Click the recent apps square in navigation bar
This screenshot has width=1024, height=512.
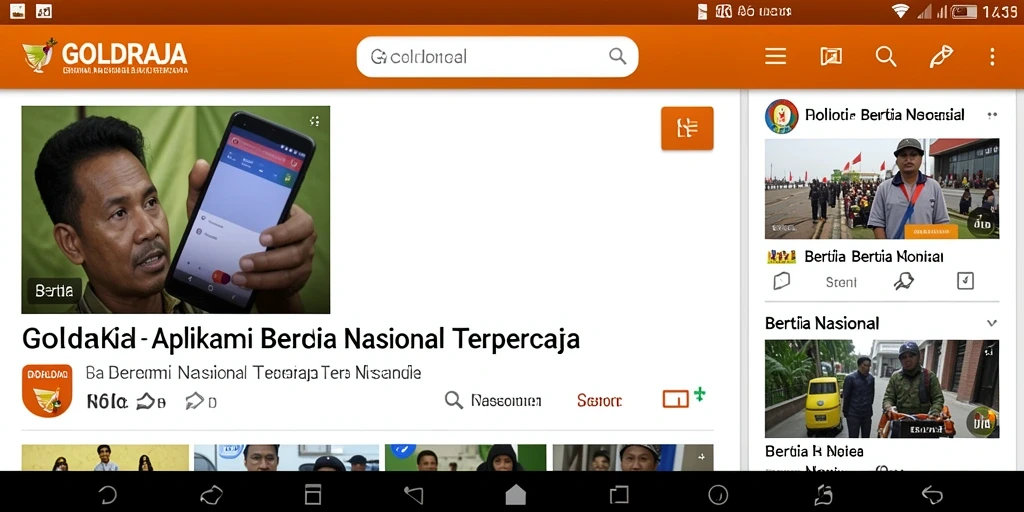tap(618, 494)
